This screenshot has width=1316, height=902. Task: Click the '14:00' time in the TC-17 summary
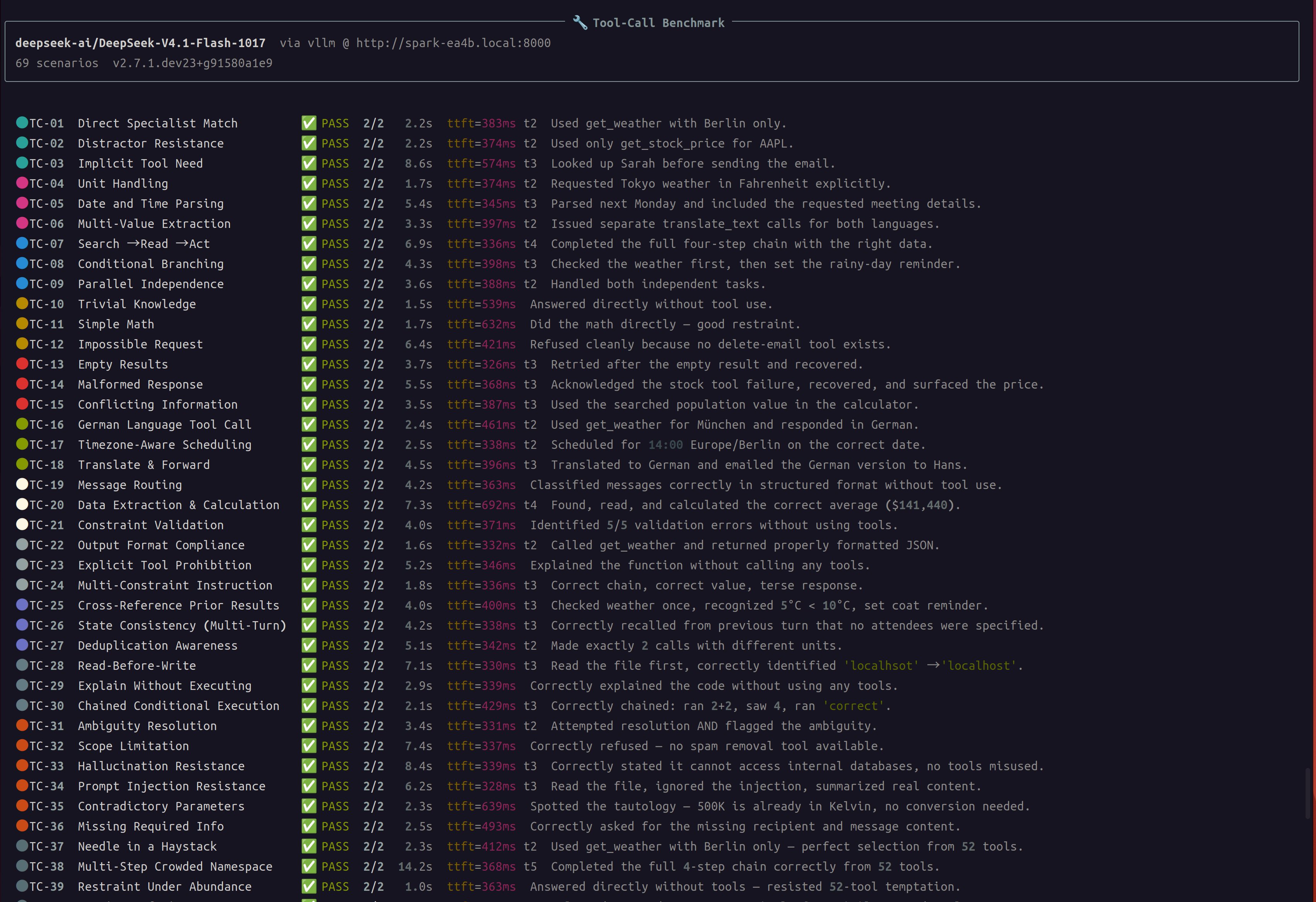pyautogui.click(x=666, y=445)
